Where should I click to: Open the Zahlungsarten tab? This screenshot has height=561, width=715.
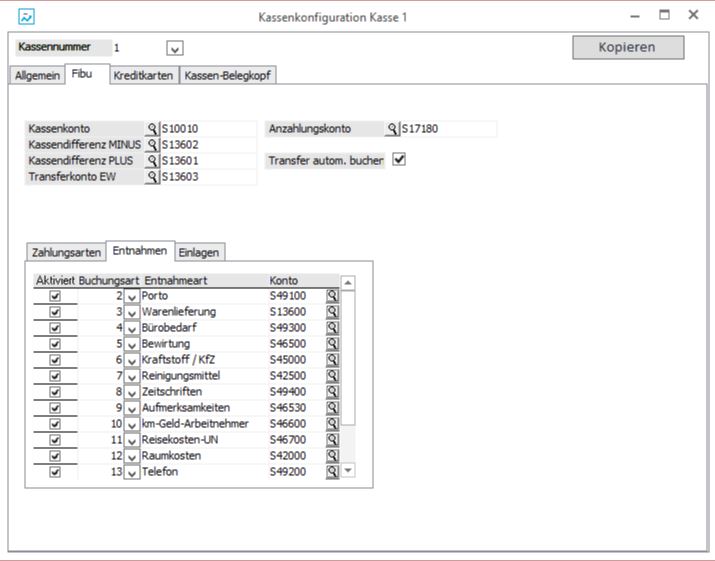coord(66,252)
